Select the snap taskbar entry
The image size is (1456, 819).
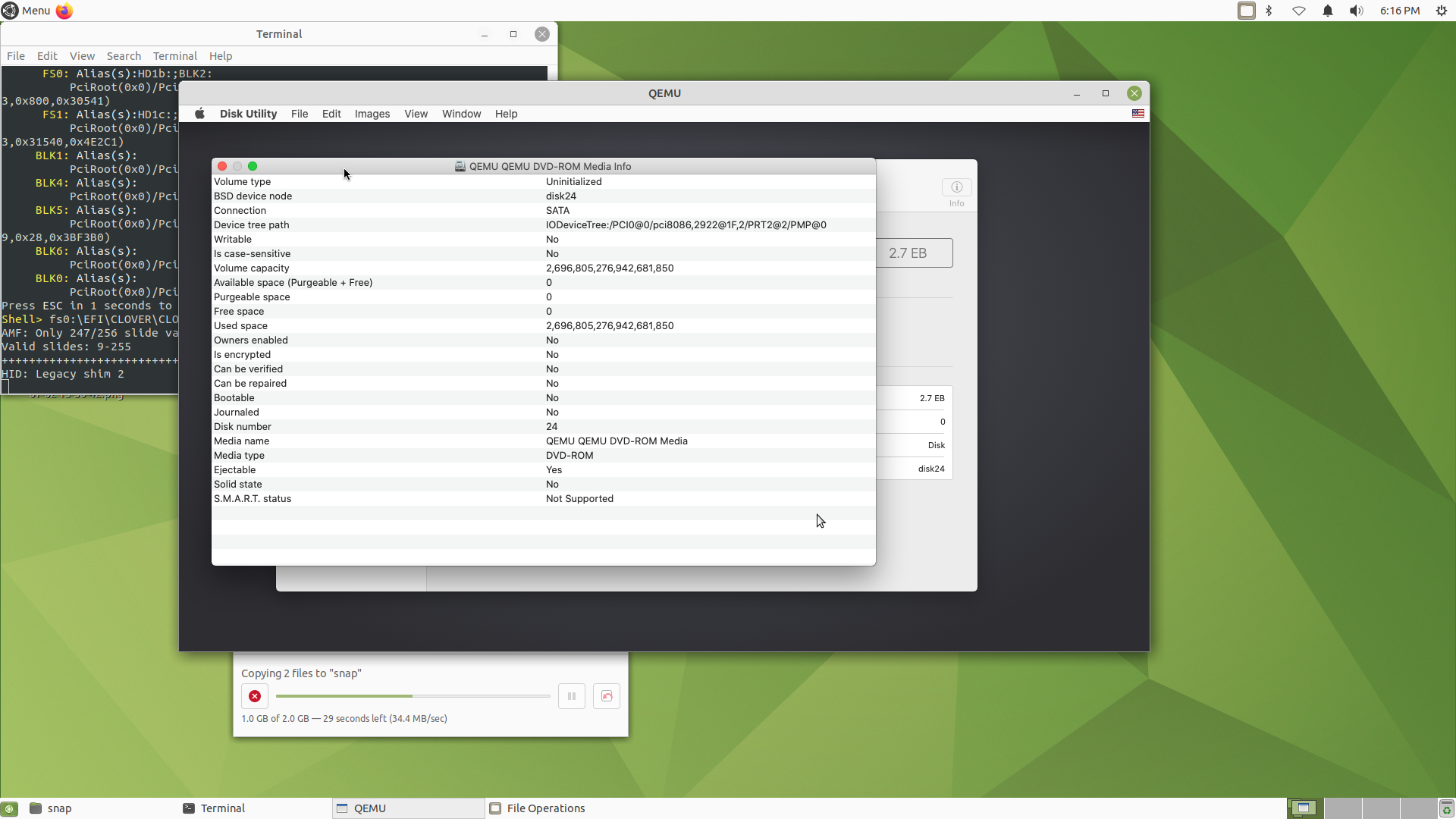click(x=60, y=808)
